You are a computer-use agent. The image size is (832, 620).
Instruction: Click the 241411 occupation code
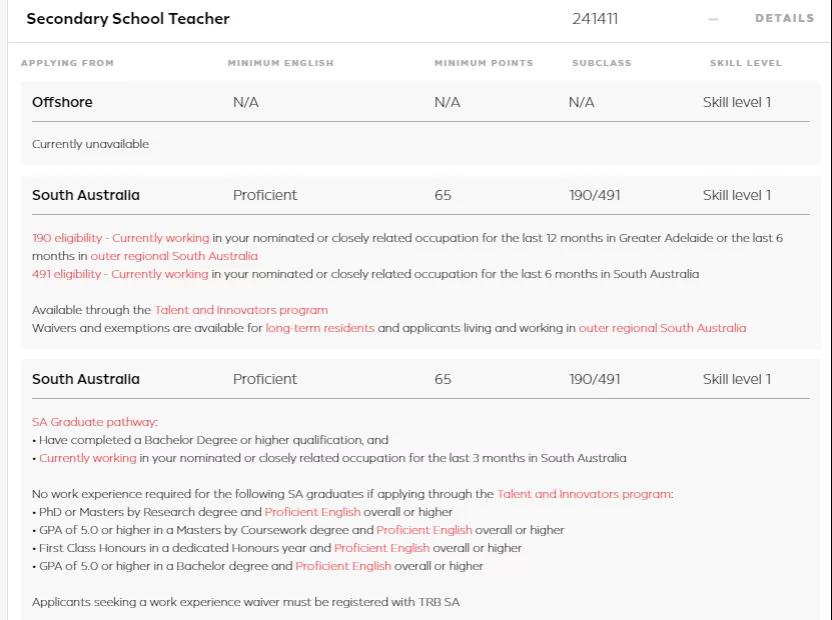click(x=595, y=19)
